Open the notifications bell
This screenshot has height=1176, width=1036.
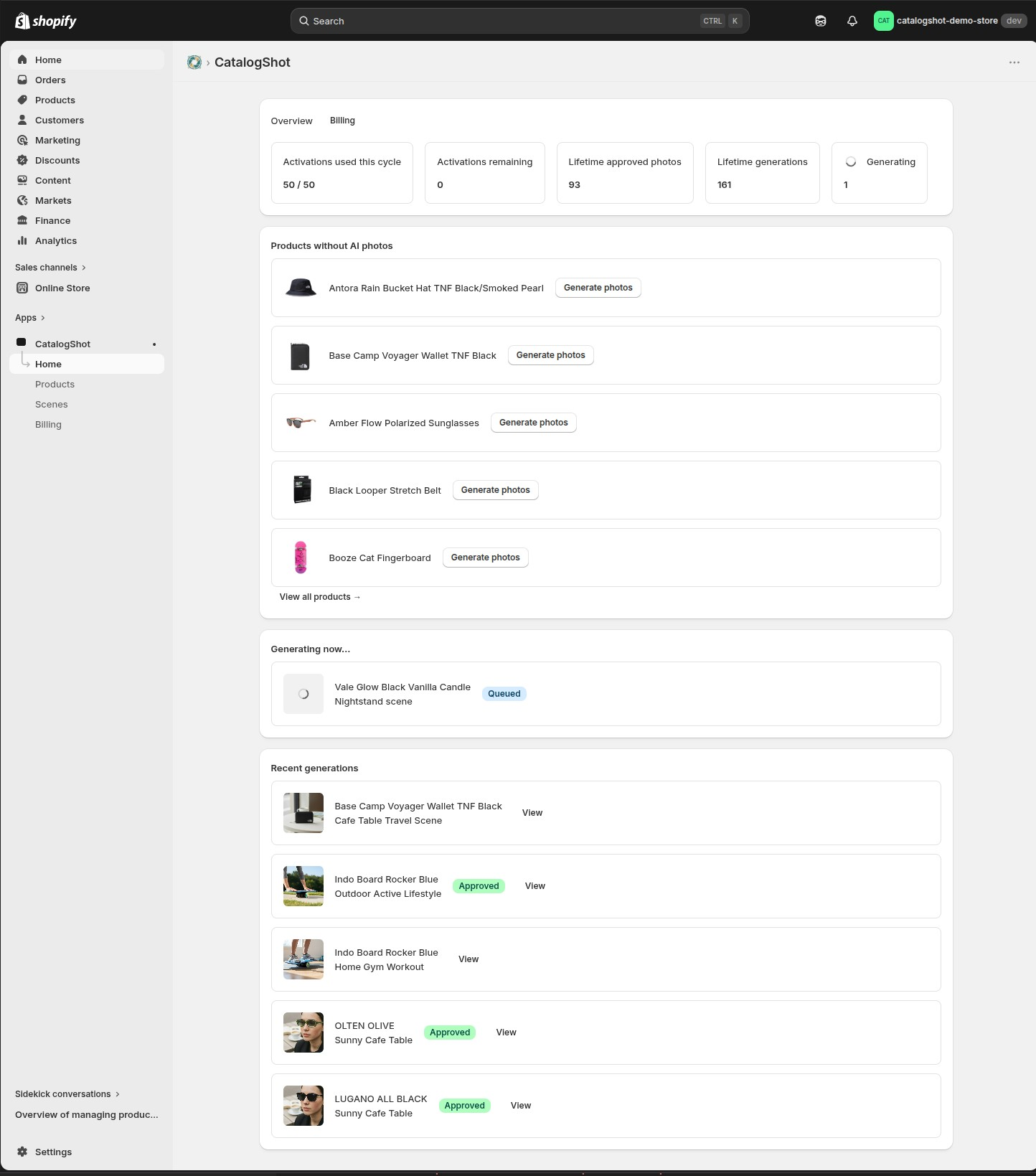pos(852,21)
